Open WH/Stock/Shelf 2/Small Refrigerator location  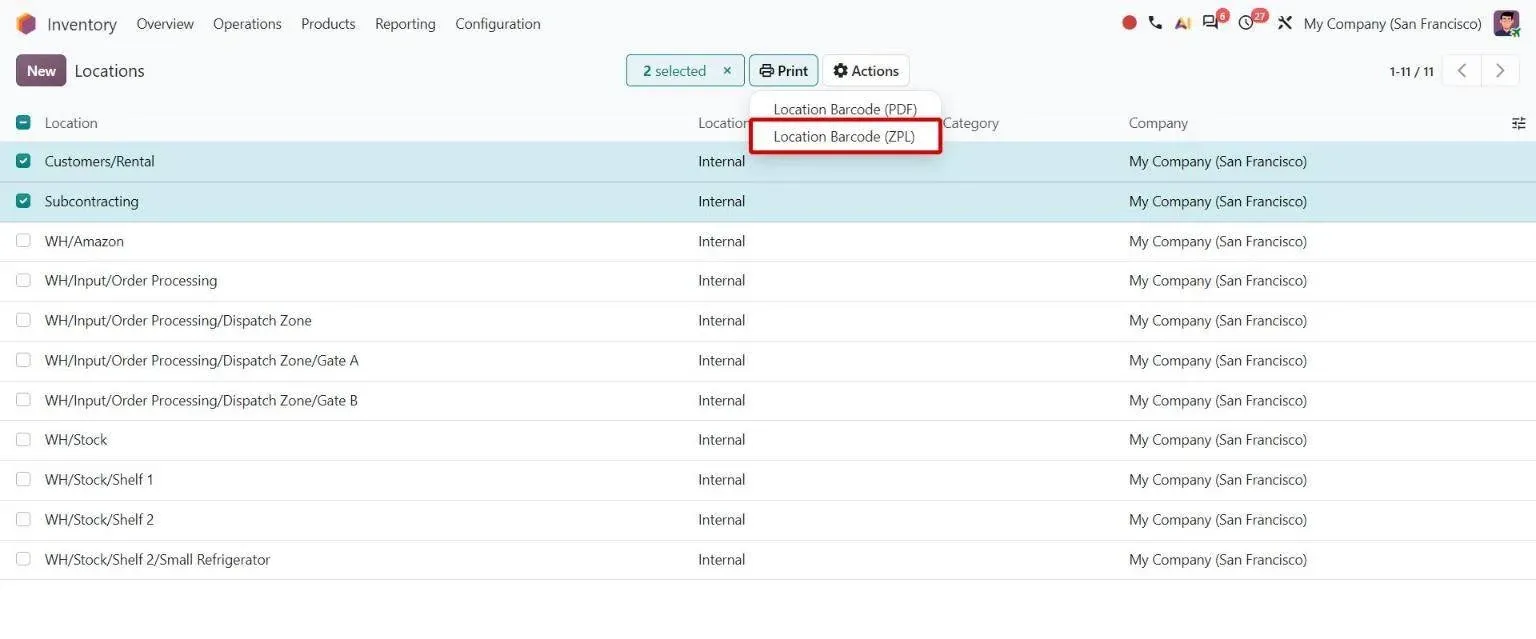158,560
